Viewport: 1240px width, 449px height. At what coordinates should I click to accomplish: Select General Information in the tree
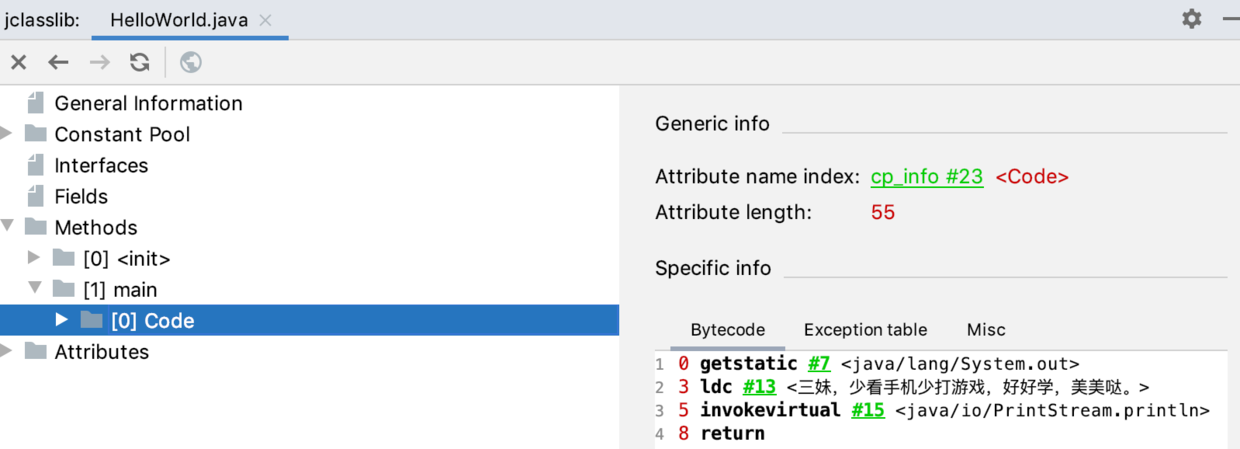[x=148, y=103]
